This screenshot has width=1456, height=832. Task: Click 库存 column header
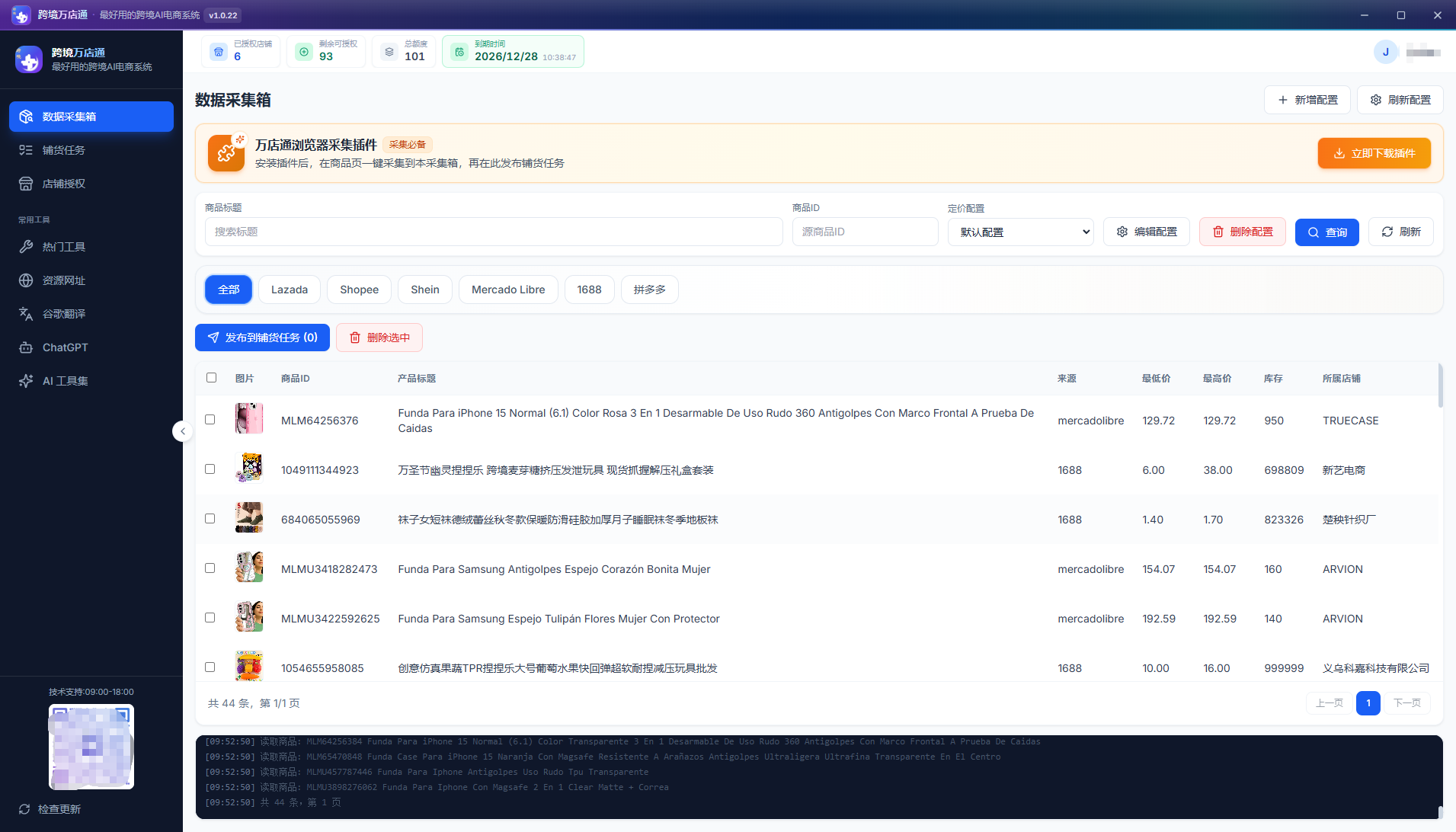1273,379
